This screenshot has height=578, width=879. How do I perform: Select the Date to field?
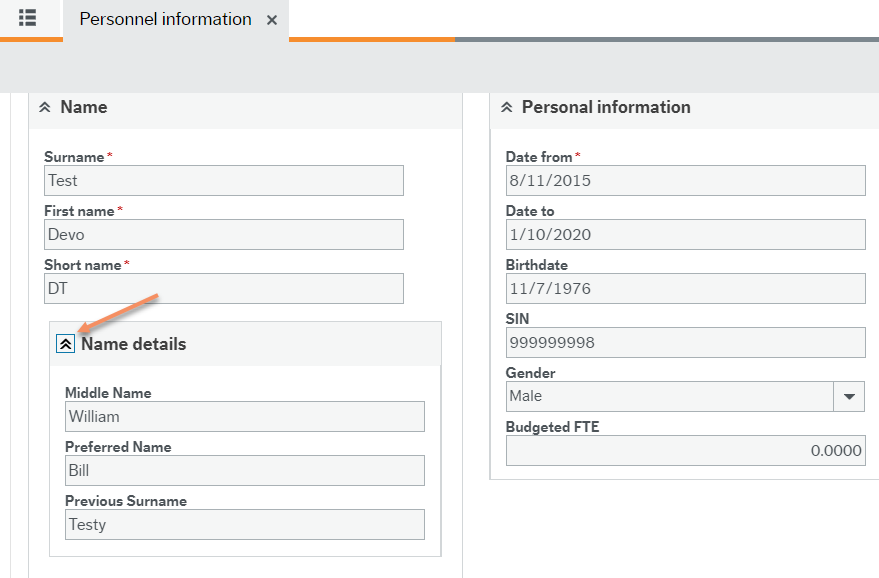[x=685, y=235]
